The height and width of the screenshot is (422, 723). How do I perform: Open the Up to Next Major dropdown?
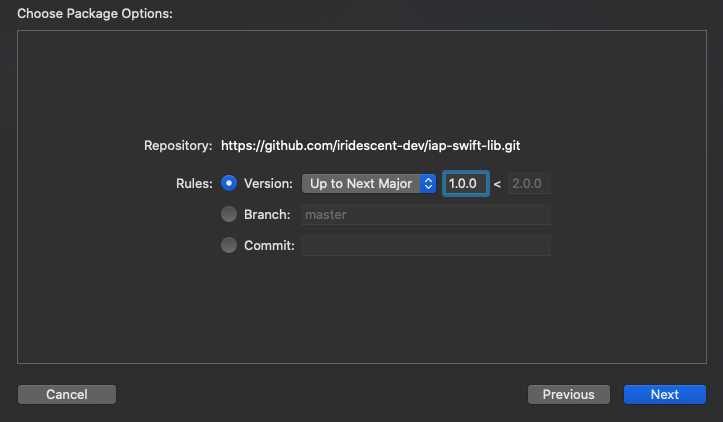[x=369, y=184]
